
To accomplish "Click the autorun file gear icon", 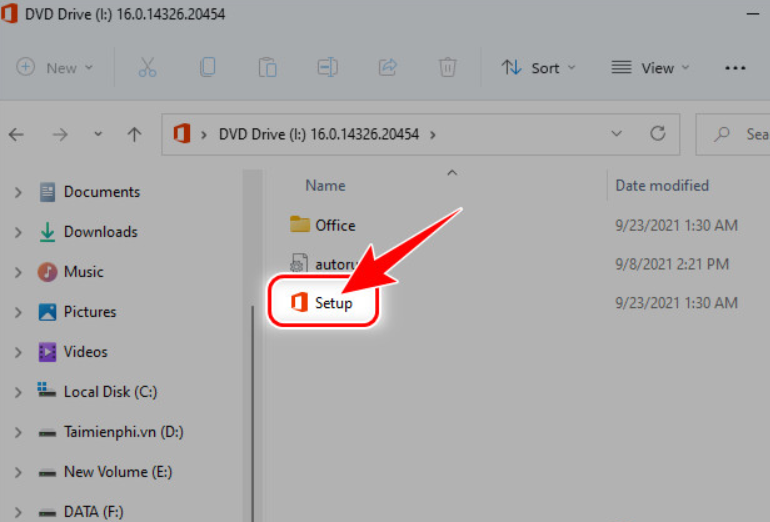I will pyautogui.click(x=299, y=263).
